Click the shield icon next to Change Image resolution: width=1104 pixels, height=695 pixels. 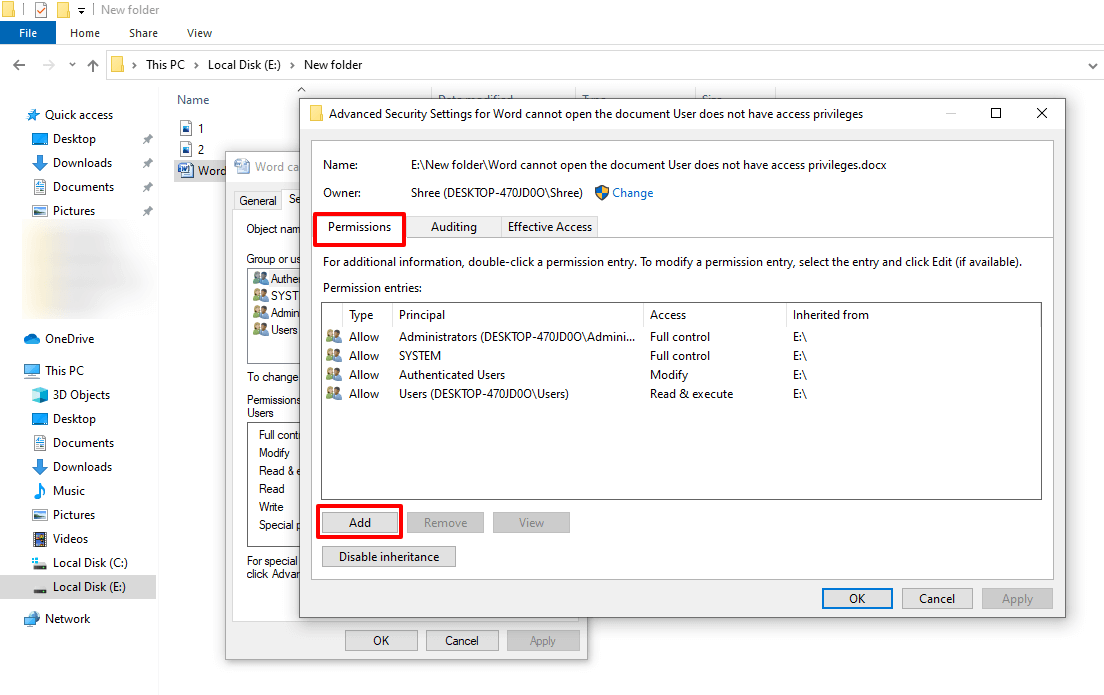click(x=601, y=193)
